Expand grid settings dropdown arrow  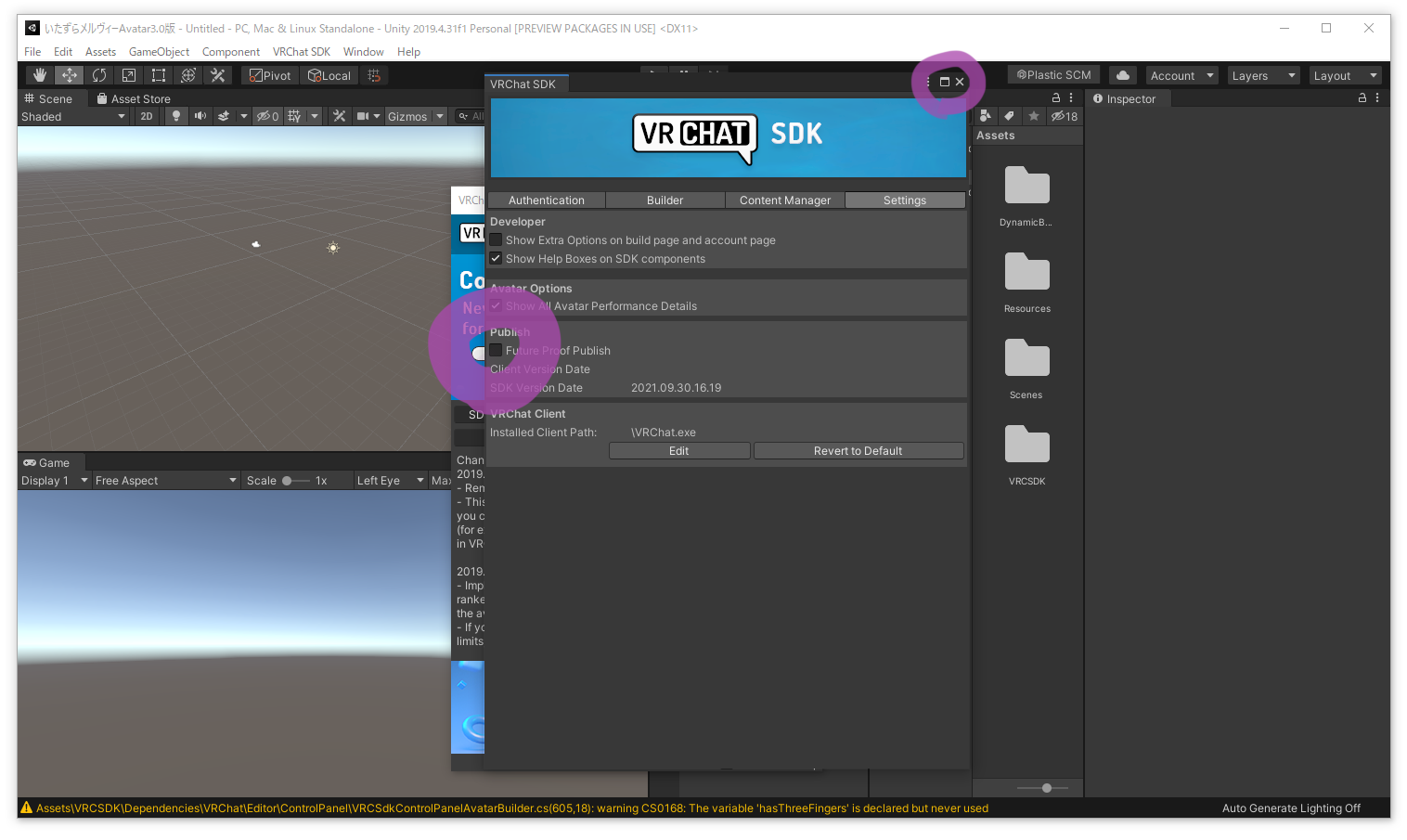315,116
